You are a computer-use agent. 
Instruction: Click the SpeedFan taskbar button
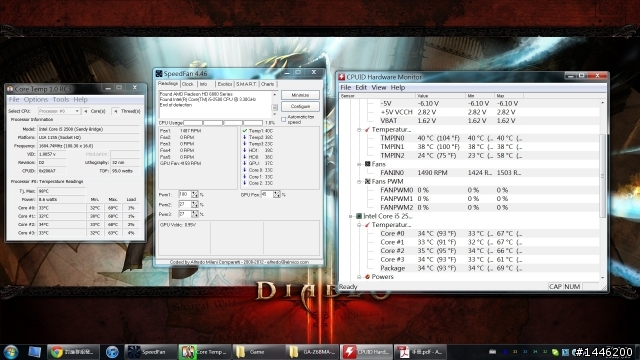(150, 352)
